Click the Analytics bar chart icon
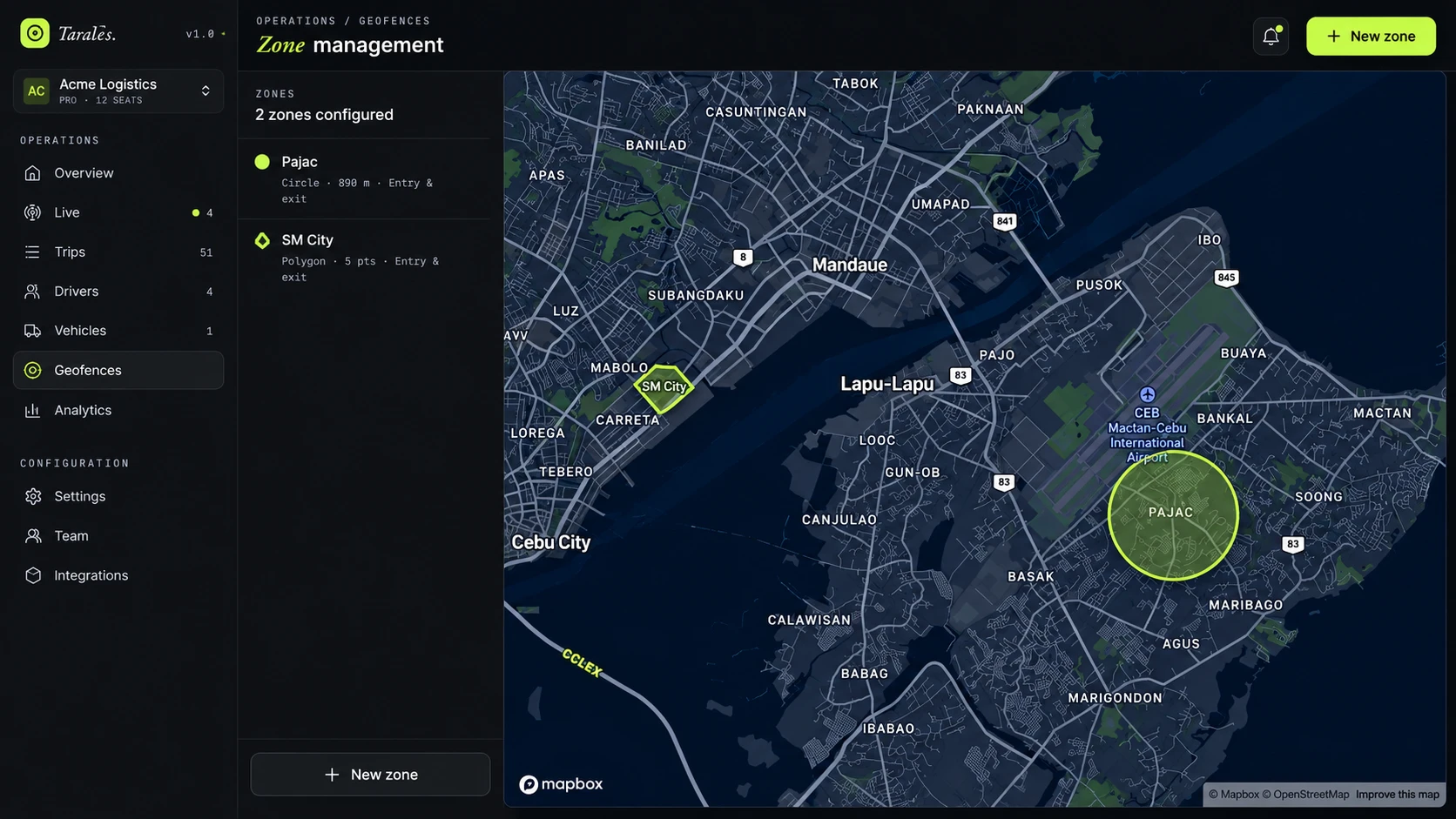Viewport: 1456px width, 819px height. click(x=33, y=410)
